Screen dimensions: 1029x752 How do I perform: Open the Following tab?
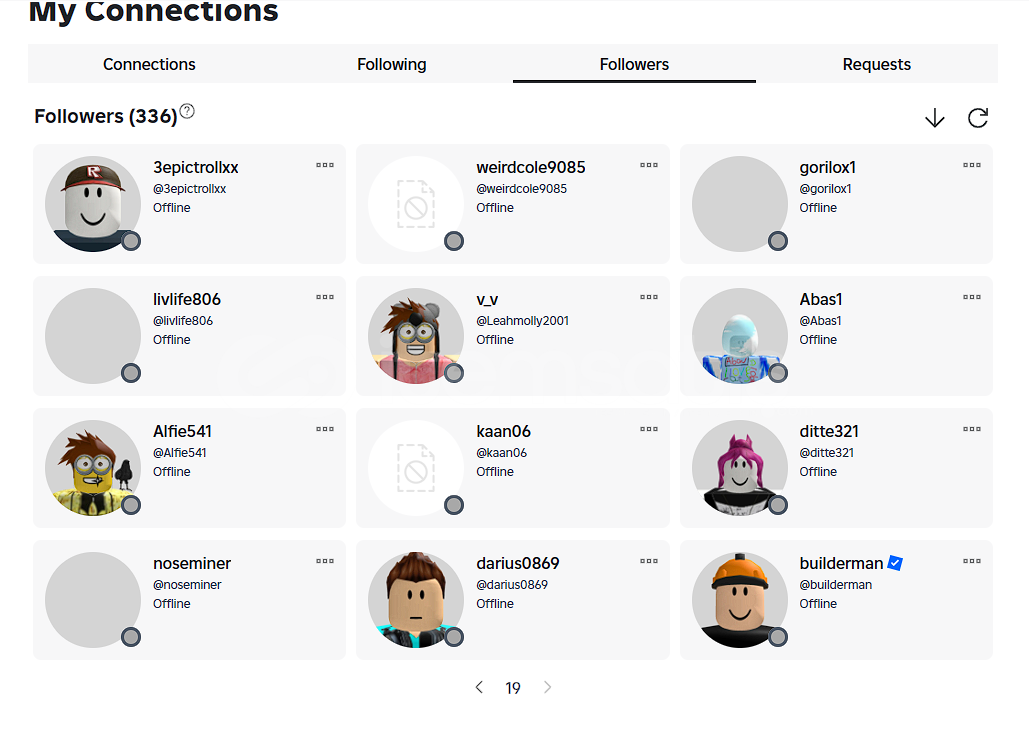(x=392, y=64)
